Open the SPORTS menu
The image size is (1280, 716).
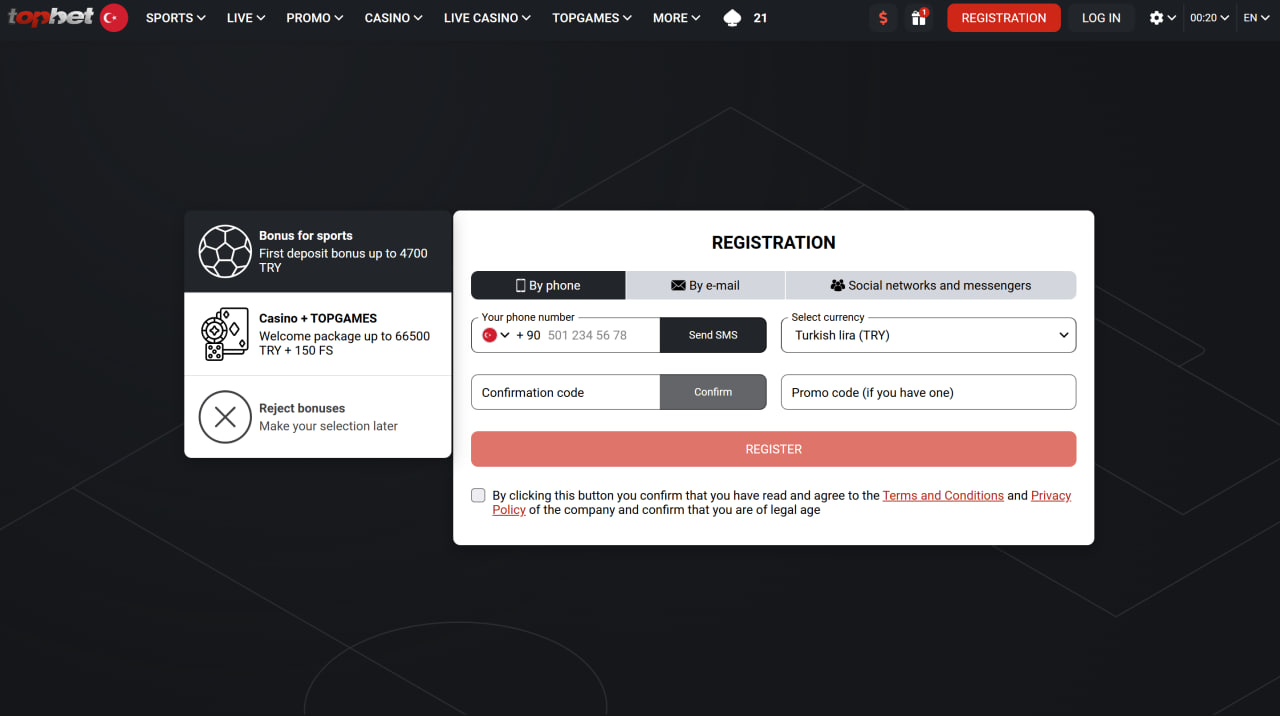(x=175, y=18)
